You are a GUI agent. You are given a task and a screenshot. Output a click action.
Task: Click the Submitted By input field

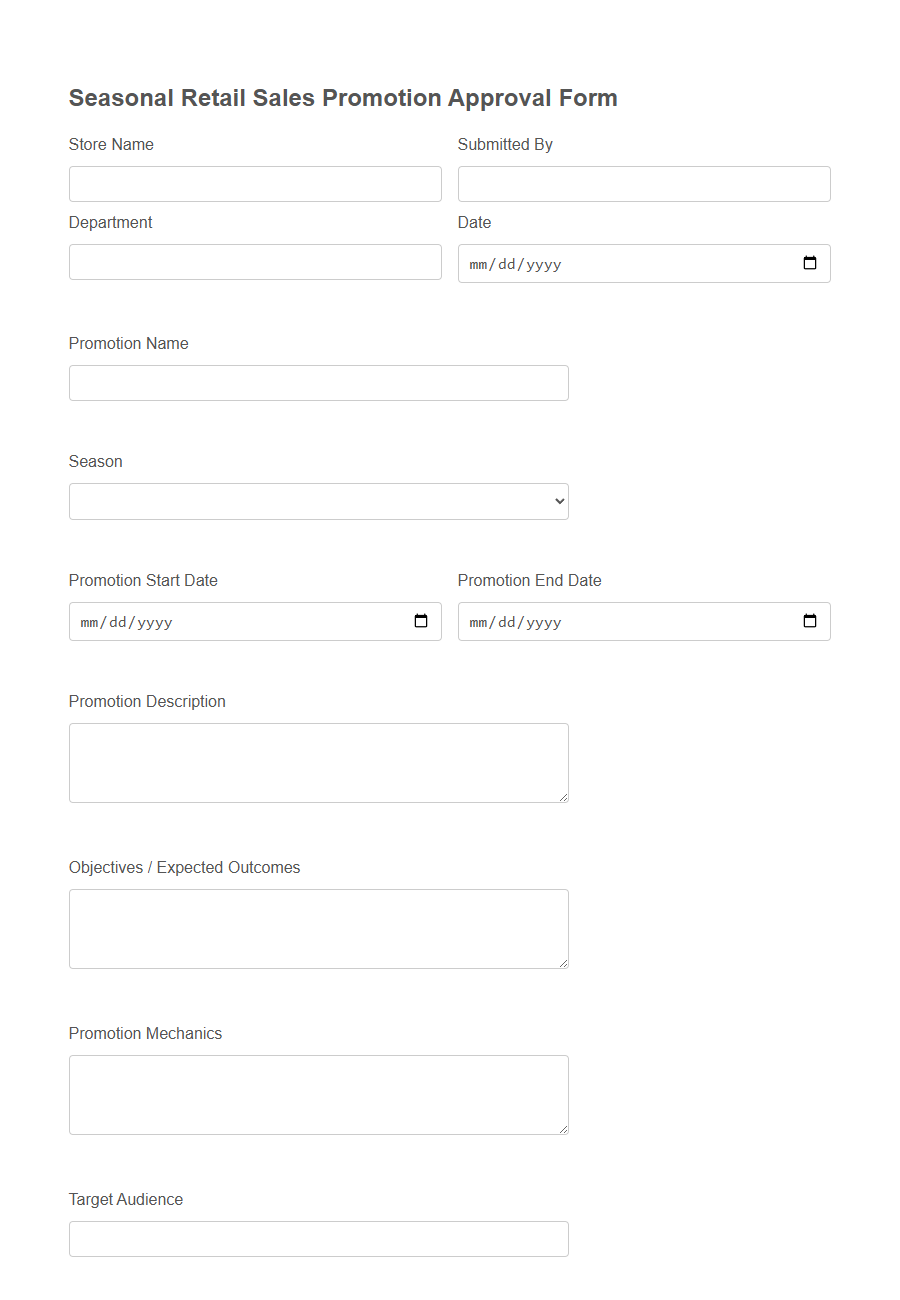[x=643, y=184]
